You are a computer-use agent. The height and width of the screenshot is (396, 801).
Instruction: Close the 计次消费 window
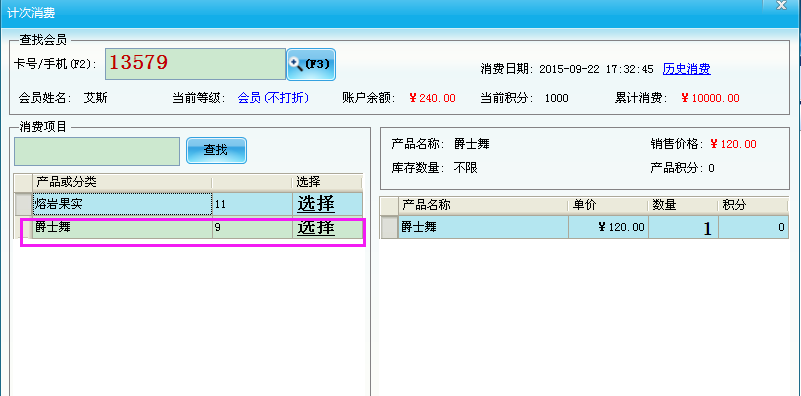click(x=782, y=5)
